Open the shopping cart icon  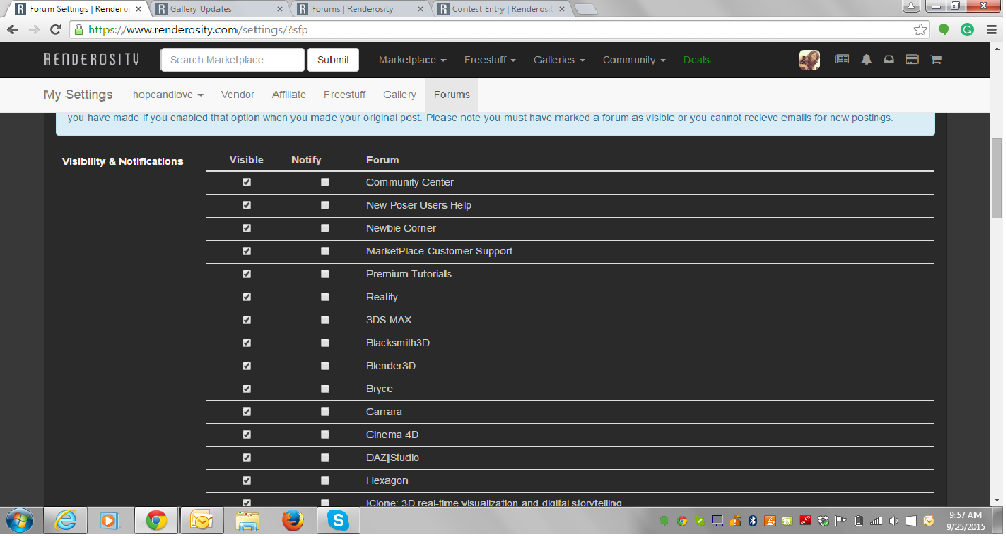click(936, 60)
